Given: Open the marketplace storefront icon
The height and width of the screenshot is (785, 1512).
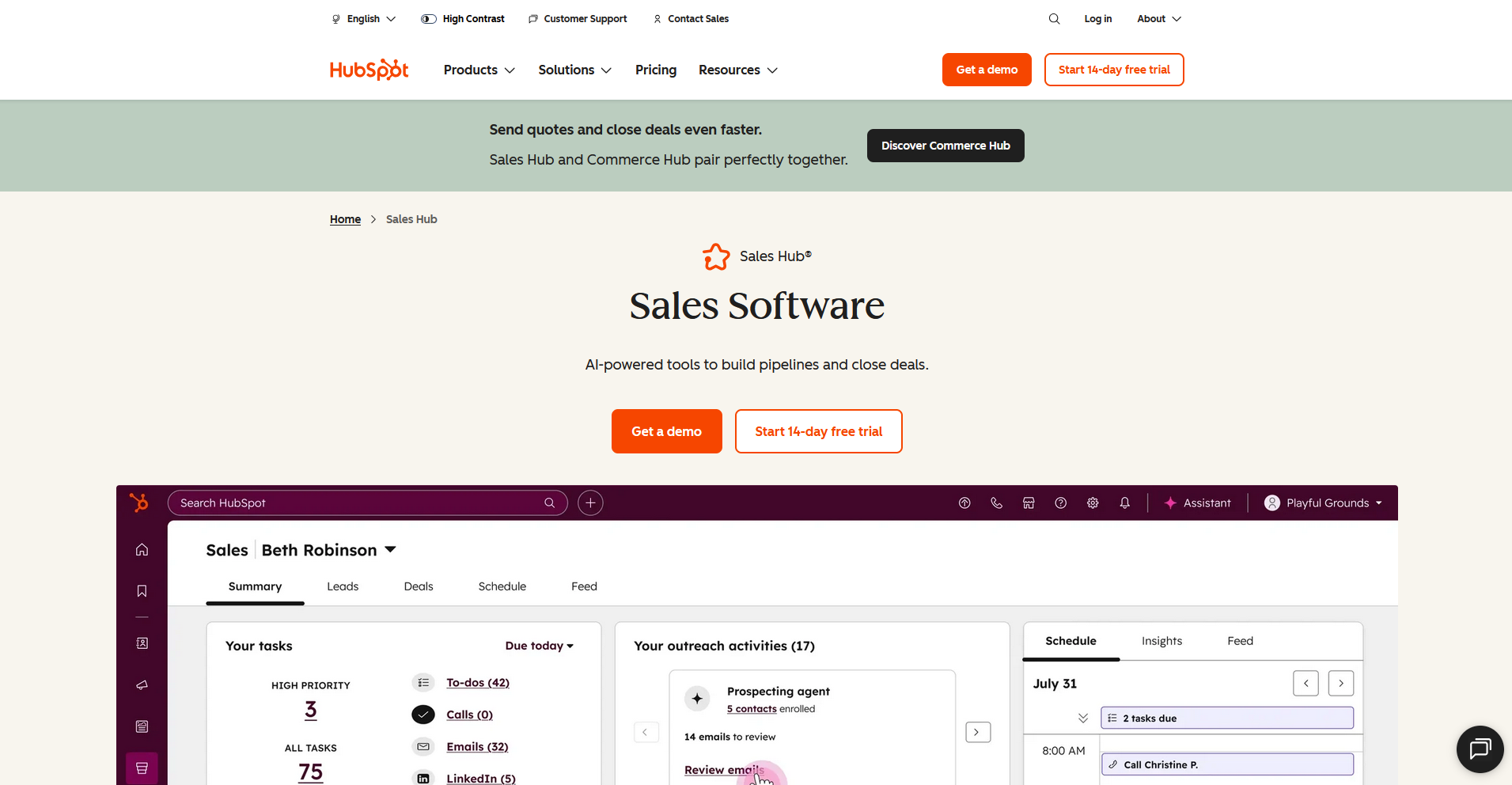Looking at the screenshot, I should coord(1029,502).
